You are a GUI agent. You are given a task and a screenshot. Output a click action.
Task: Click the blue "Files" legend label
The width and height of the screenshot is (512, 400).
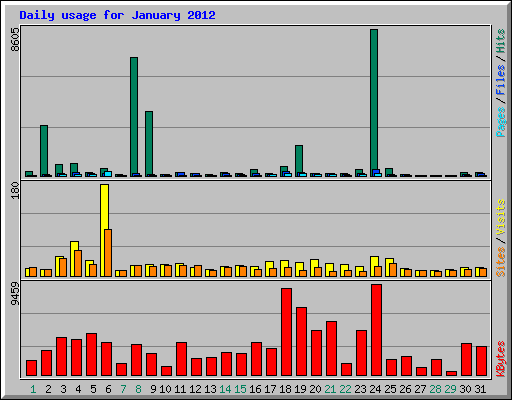[500, 79]
